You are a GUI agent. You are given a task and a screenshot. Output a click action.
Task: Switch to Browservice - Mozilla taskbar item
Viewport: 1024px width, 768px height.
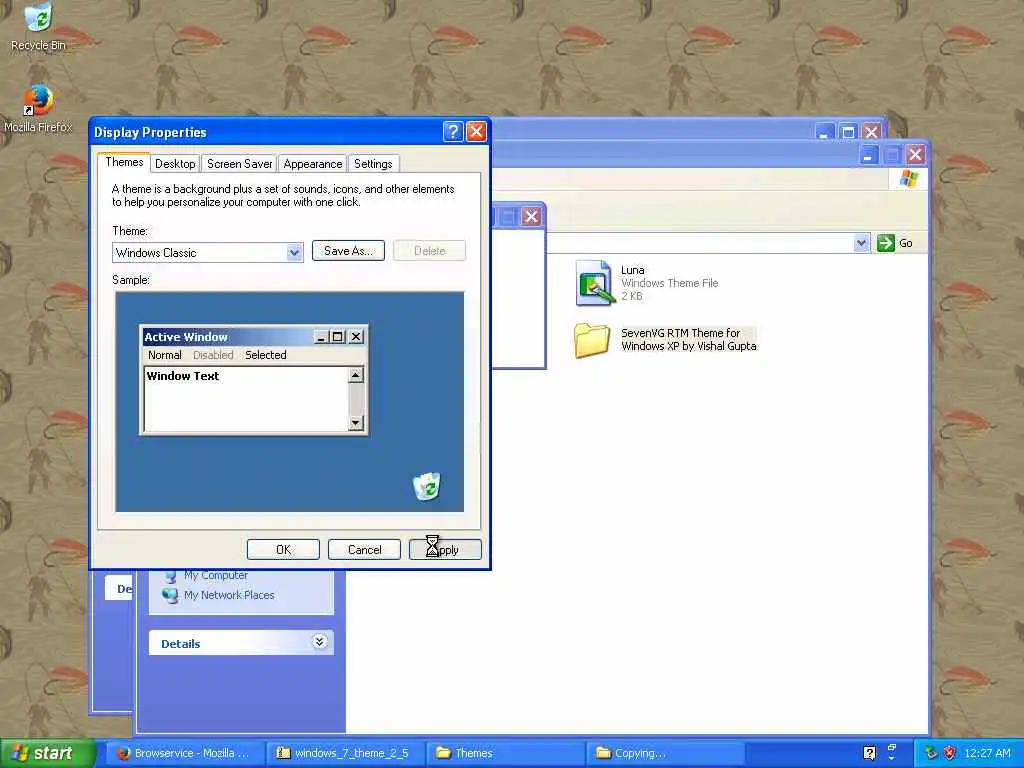click(185, 753)
